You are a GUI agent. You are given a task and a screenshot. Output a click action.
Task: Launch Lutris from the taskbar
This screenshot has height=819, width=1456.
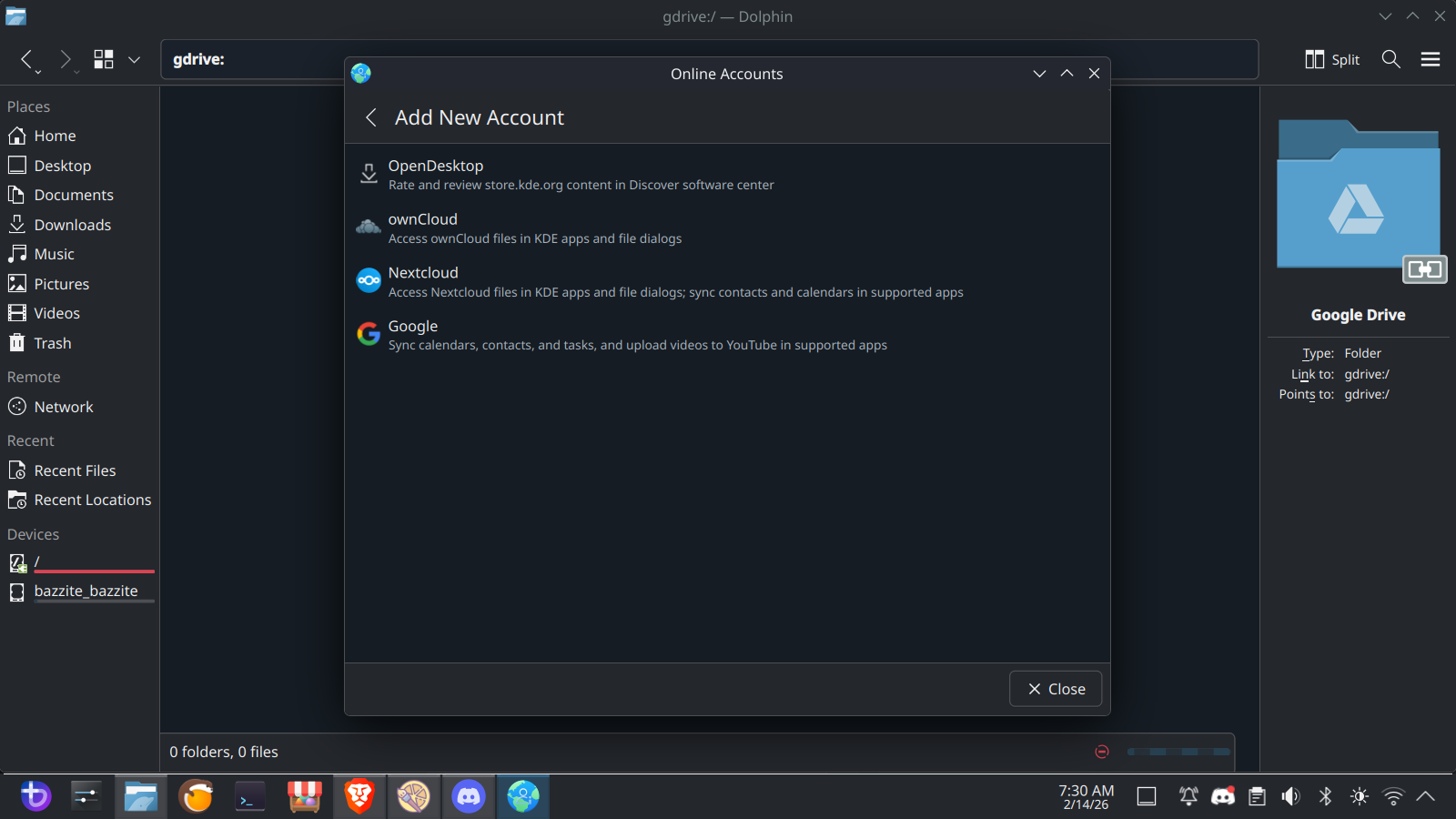click(196, 796)
